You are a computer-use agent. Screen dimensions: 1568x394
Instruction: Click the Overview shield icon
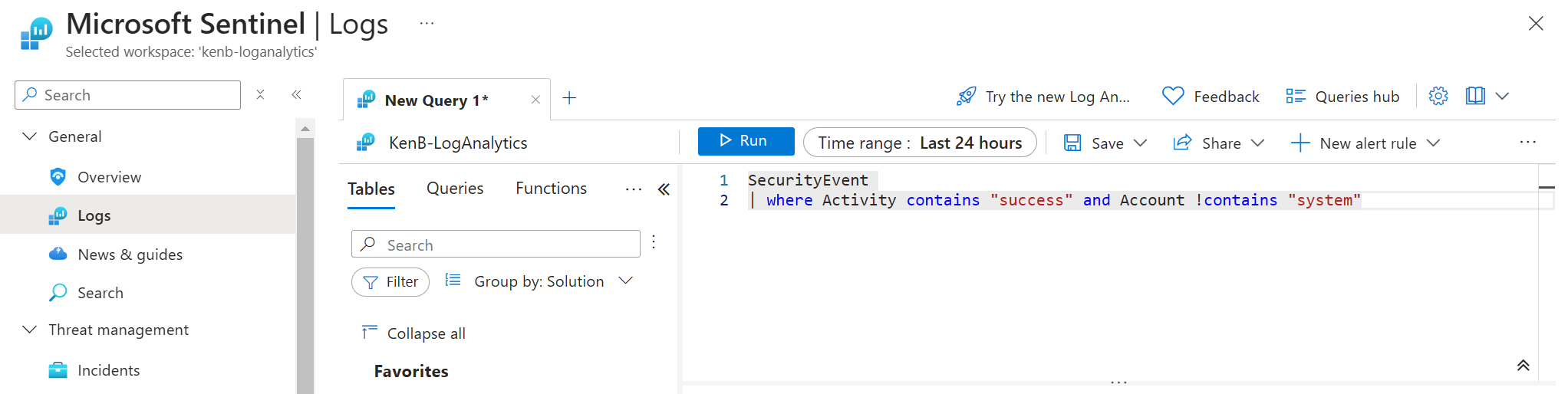pyautogui.click(x=58, y=177)
